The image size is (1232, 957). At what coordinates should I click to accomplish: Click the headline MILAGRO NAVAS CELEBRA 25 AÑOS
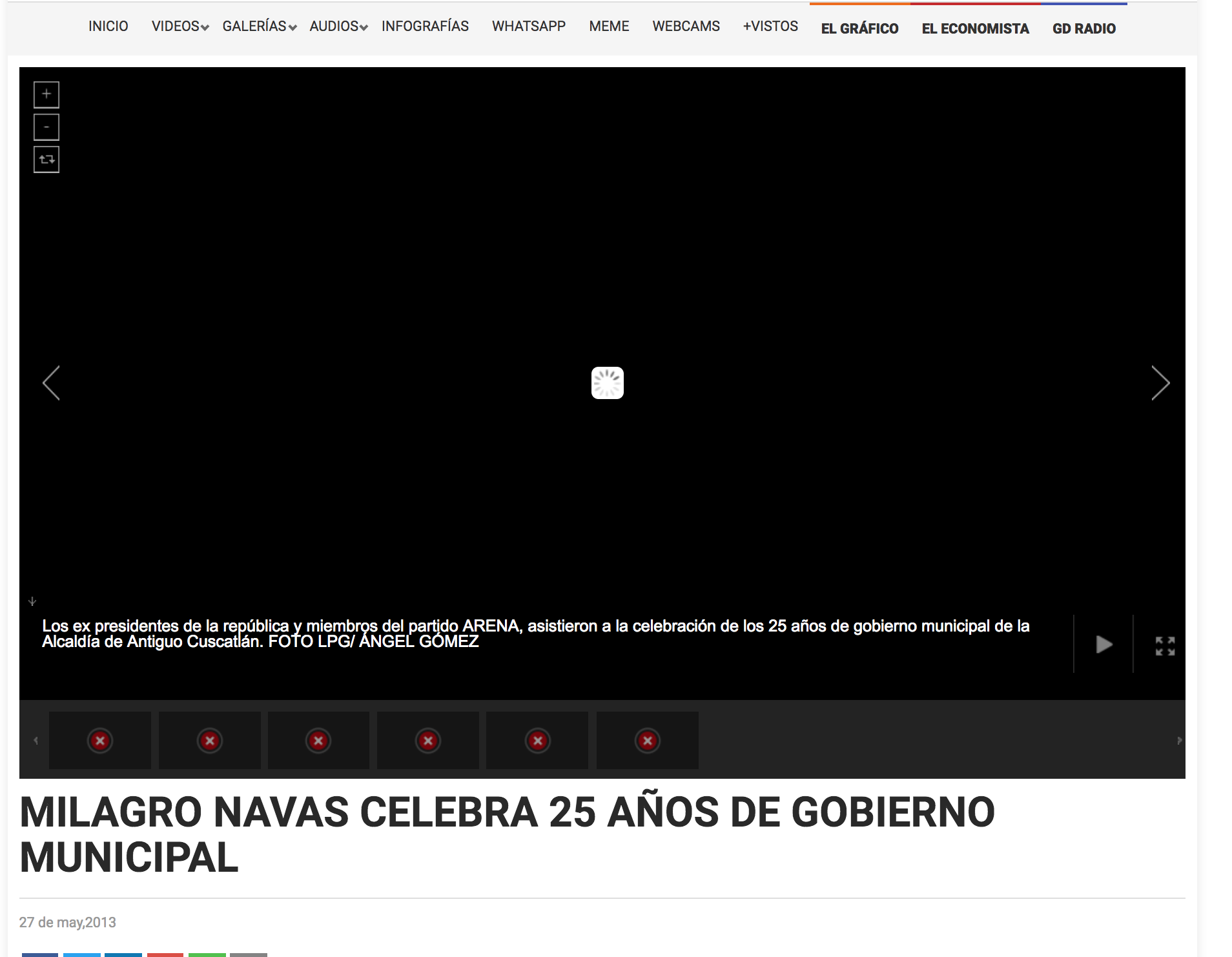[x=508, y=834]
